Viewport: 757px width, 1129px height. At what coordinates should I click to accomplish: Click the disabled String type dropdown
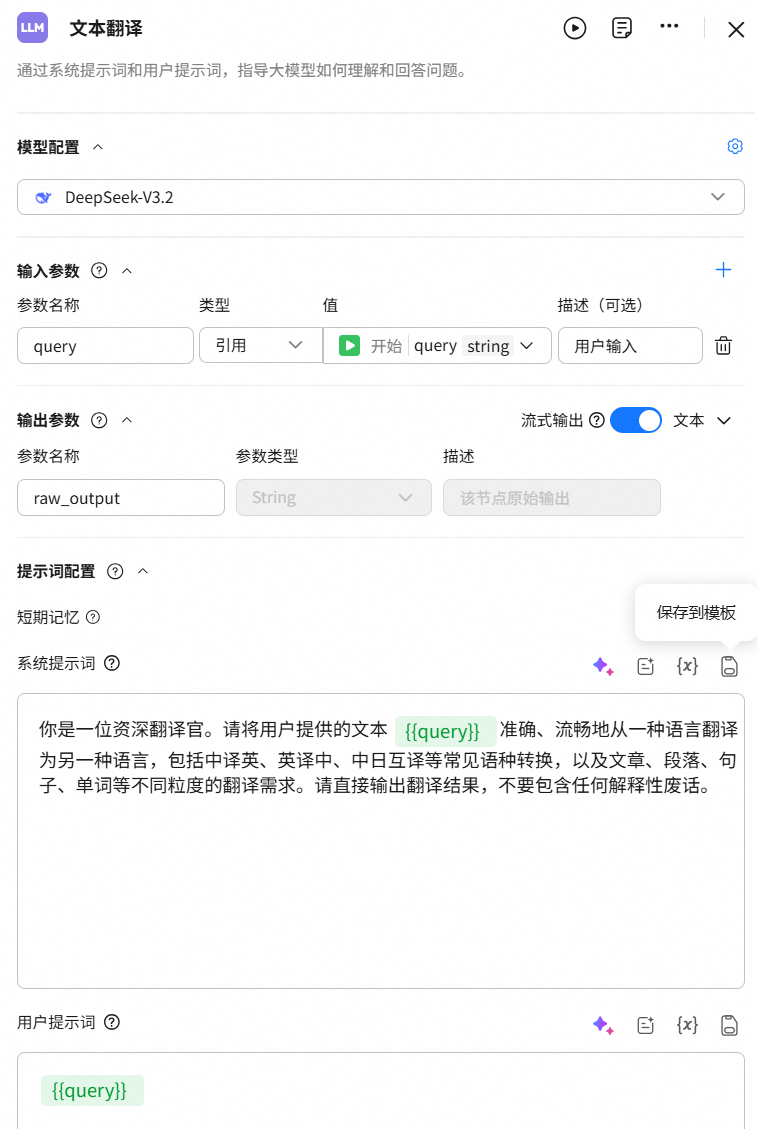(333, 498)
